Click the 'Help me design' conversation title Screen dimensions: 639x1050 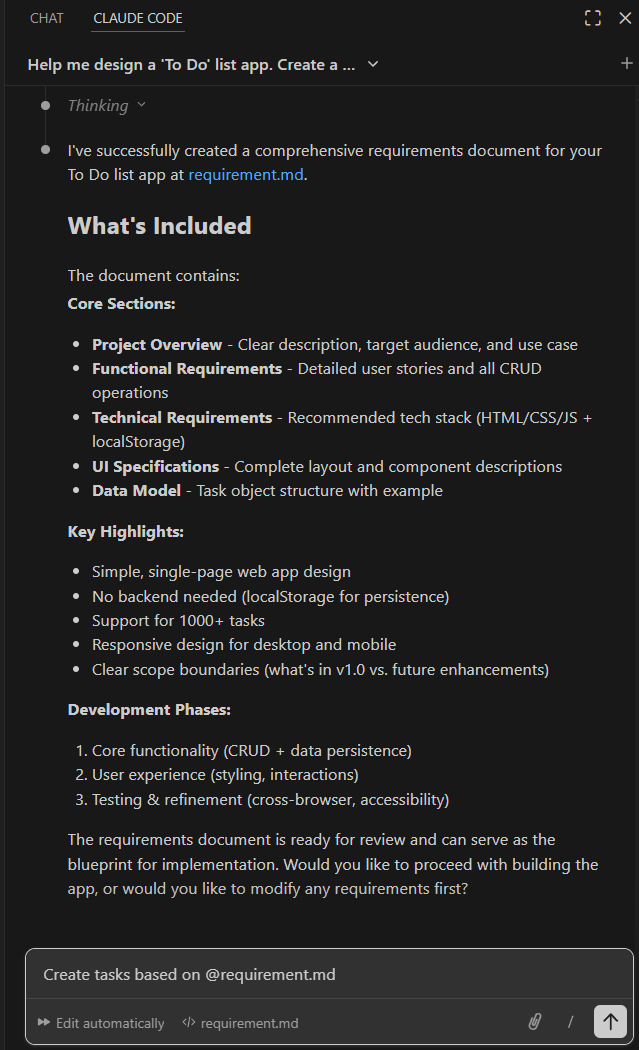191,65
